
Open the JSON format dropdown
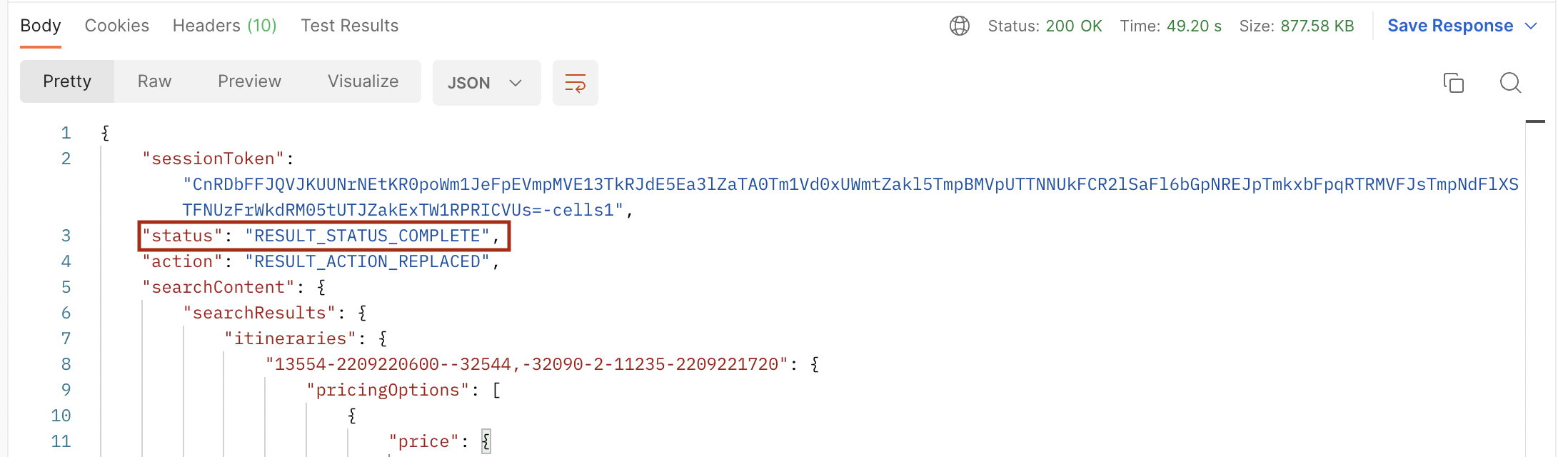point(486,83)
